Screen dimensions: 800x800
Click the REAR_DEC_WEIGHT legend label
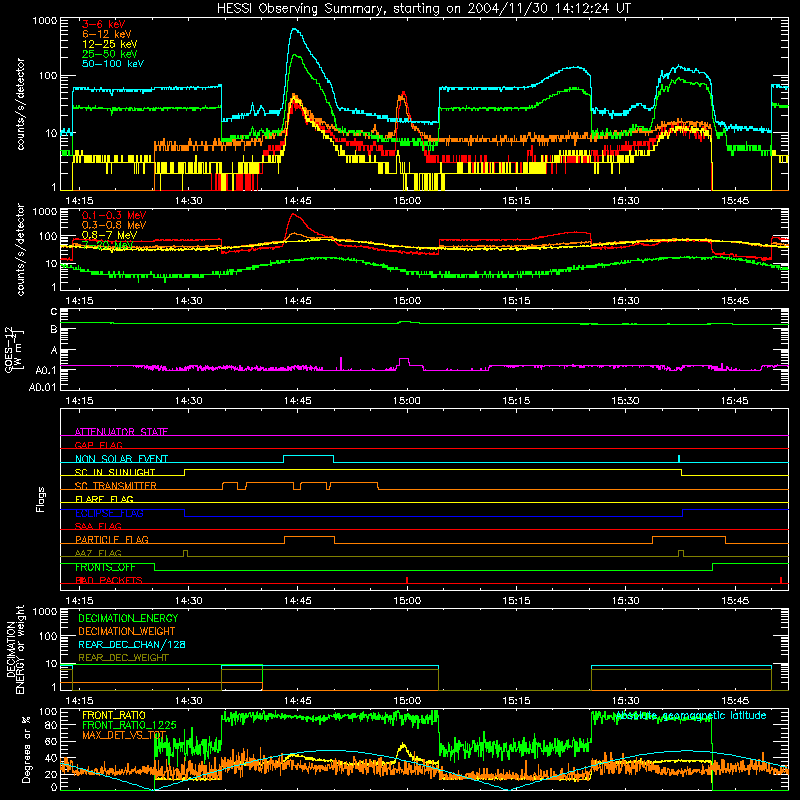[123, 658]
